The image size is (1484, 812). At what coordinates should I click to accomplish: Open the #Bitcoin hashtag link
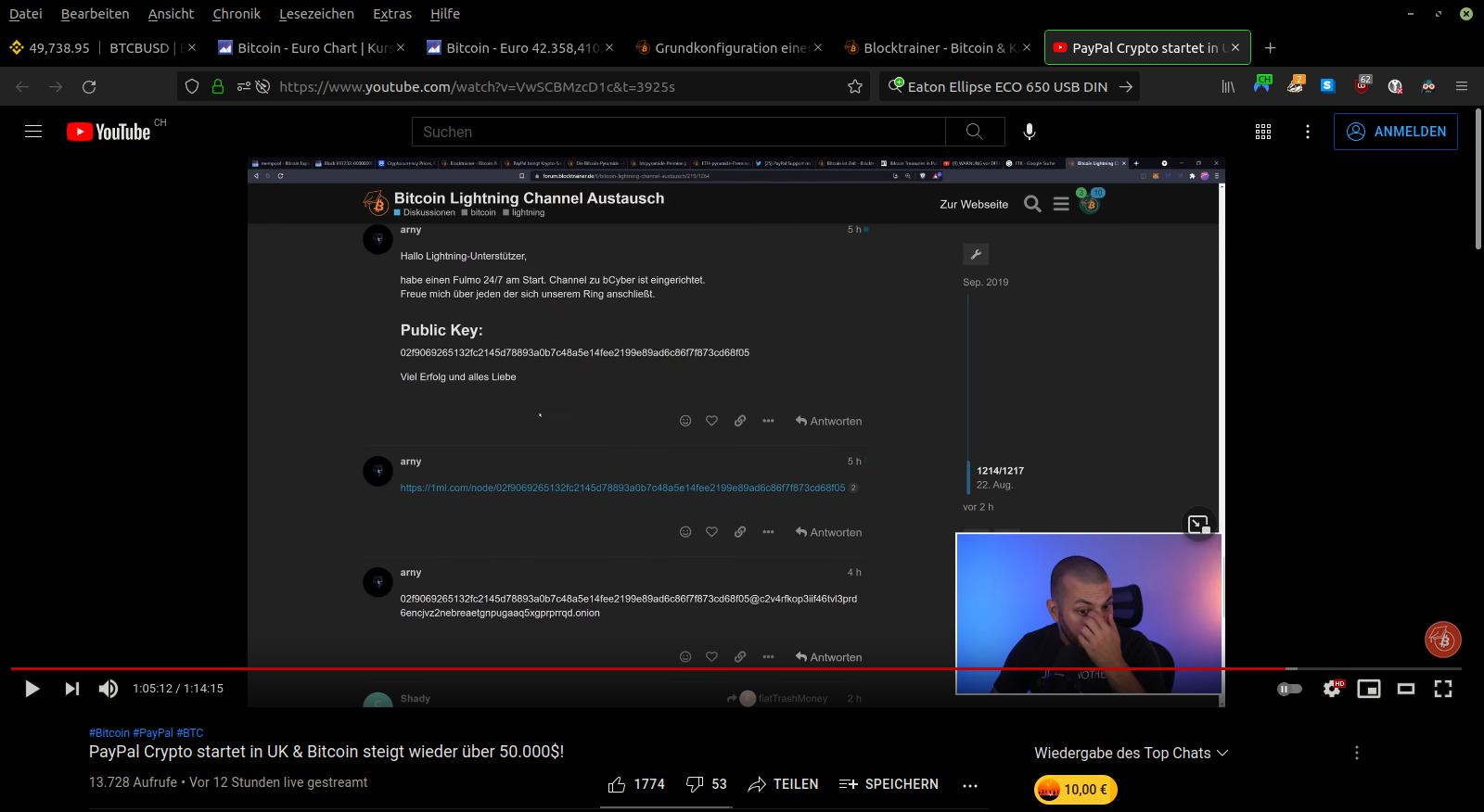pyautogui.click(x=109, y=732)
